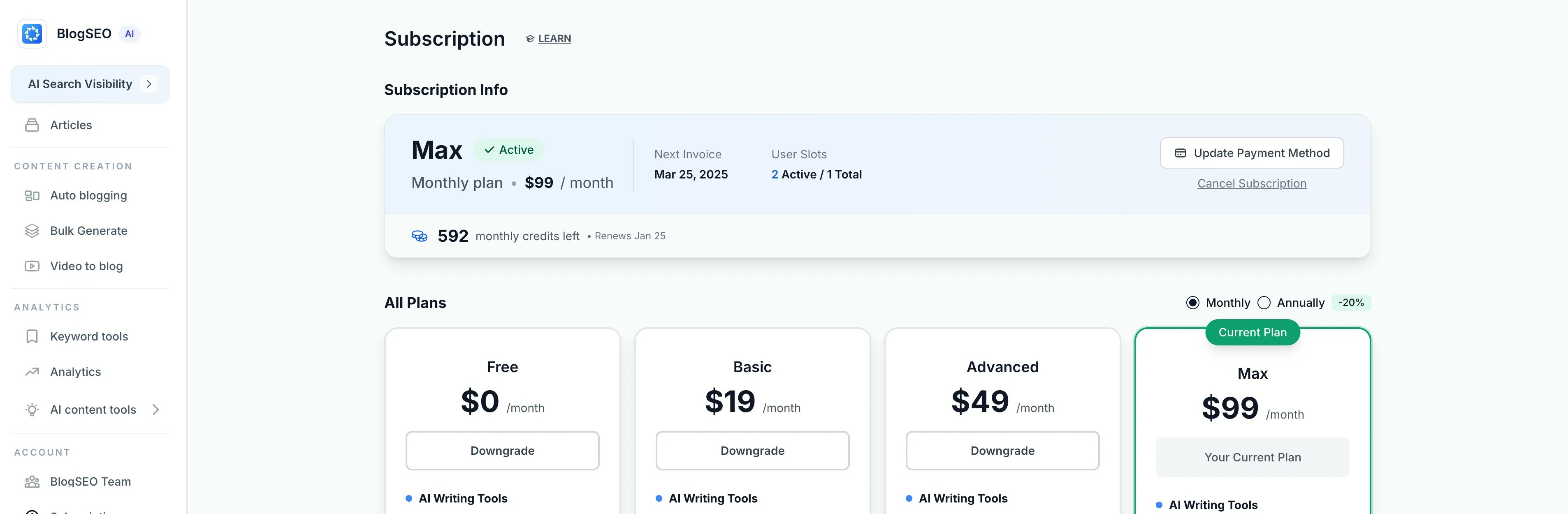Open the LEARN link beside Subscription
1568x514 pixels.
[554, 39]
